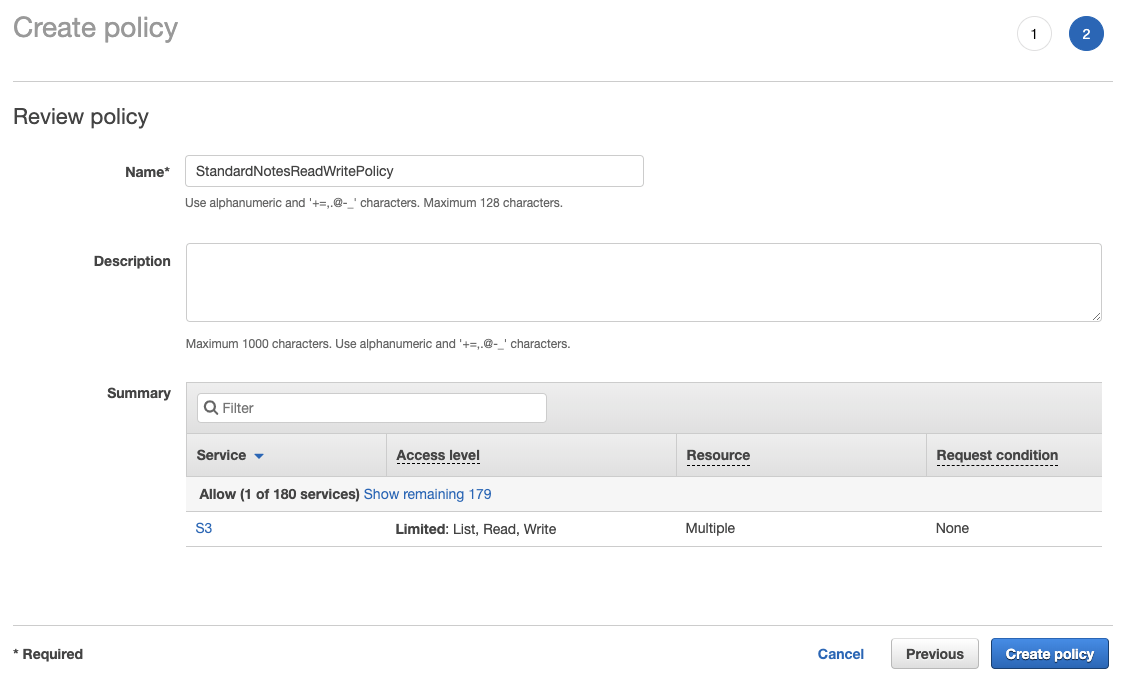Open the S3 service link
1125x684 pixels.
(x=204, y=528)
